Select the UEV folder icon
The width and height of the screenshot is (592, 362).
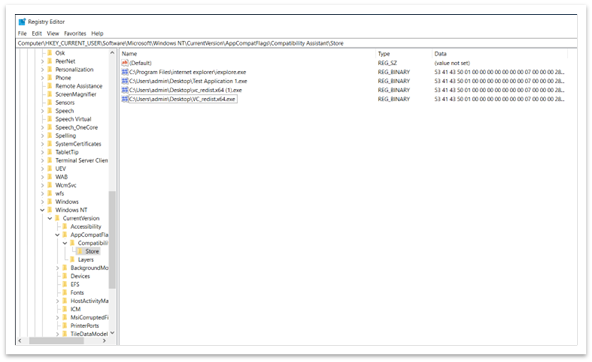50,169
